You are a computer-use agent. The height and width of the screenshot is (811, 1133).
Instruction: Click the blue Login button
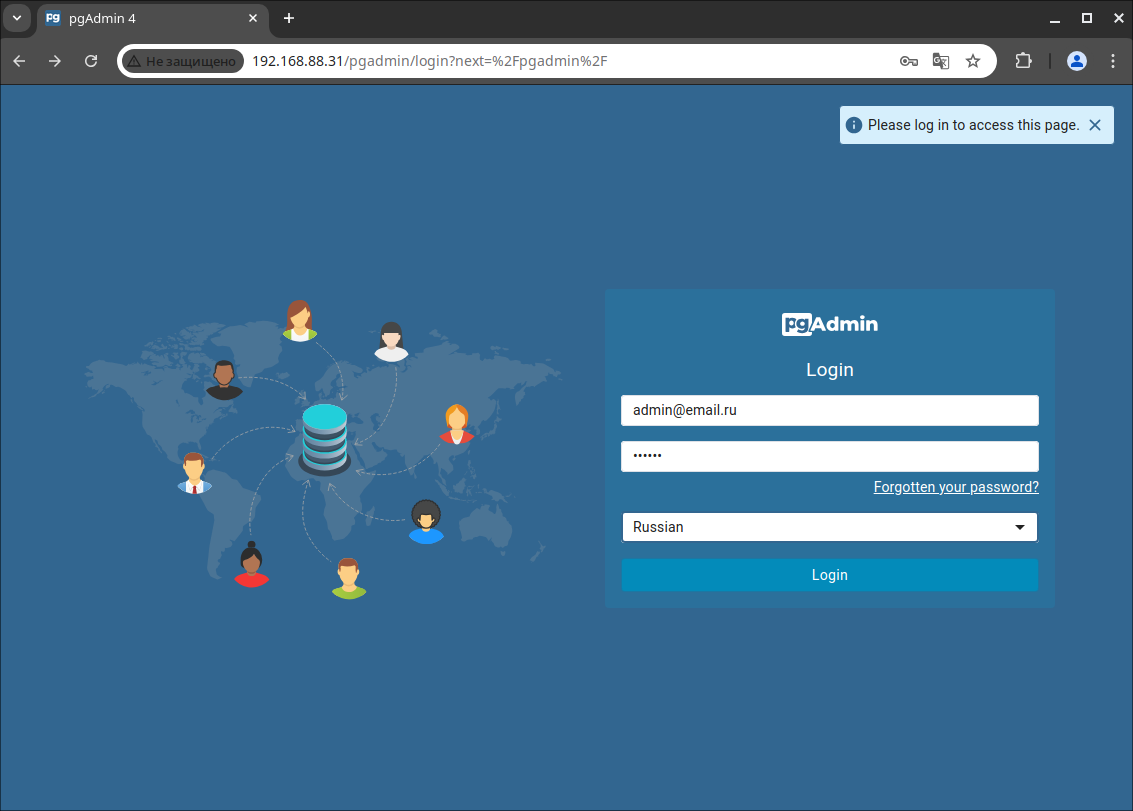[x=830, y=575]
